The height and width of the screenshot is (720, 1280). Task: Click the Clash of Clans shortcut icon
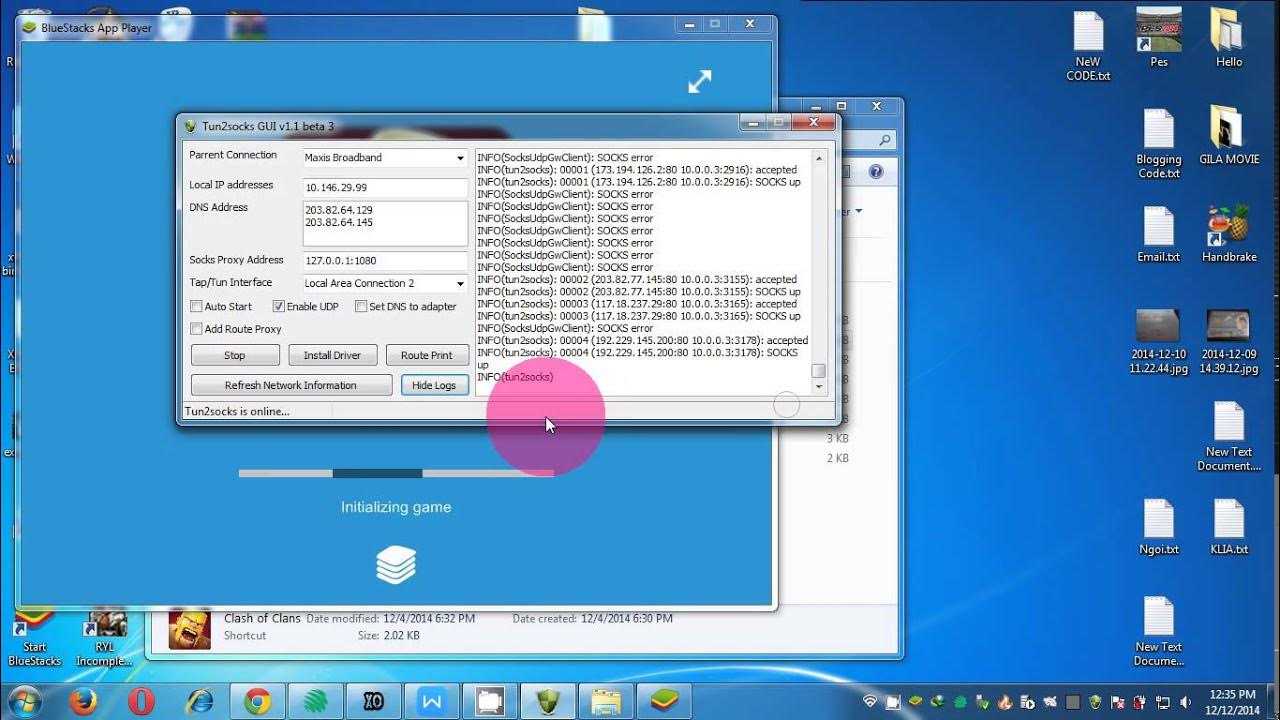pos(189,628)
